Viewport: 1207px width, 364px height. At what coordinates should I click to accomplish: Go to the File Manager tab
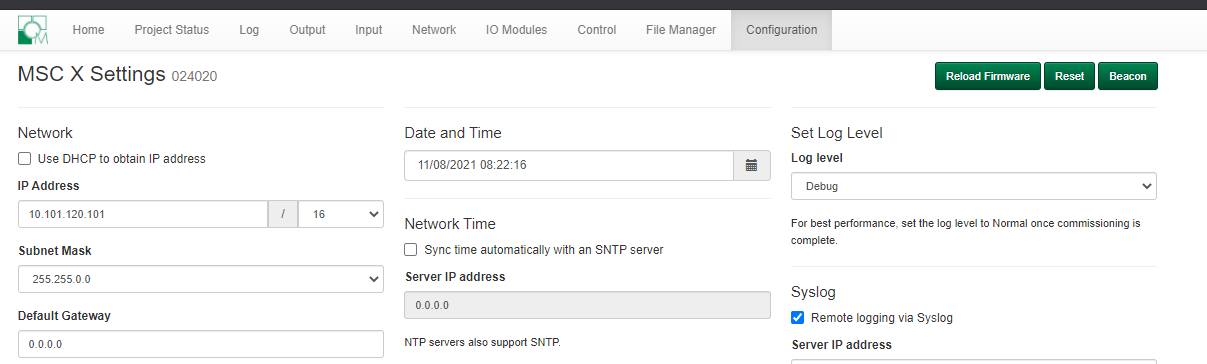coord(681,30)
